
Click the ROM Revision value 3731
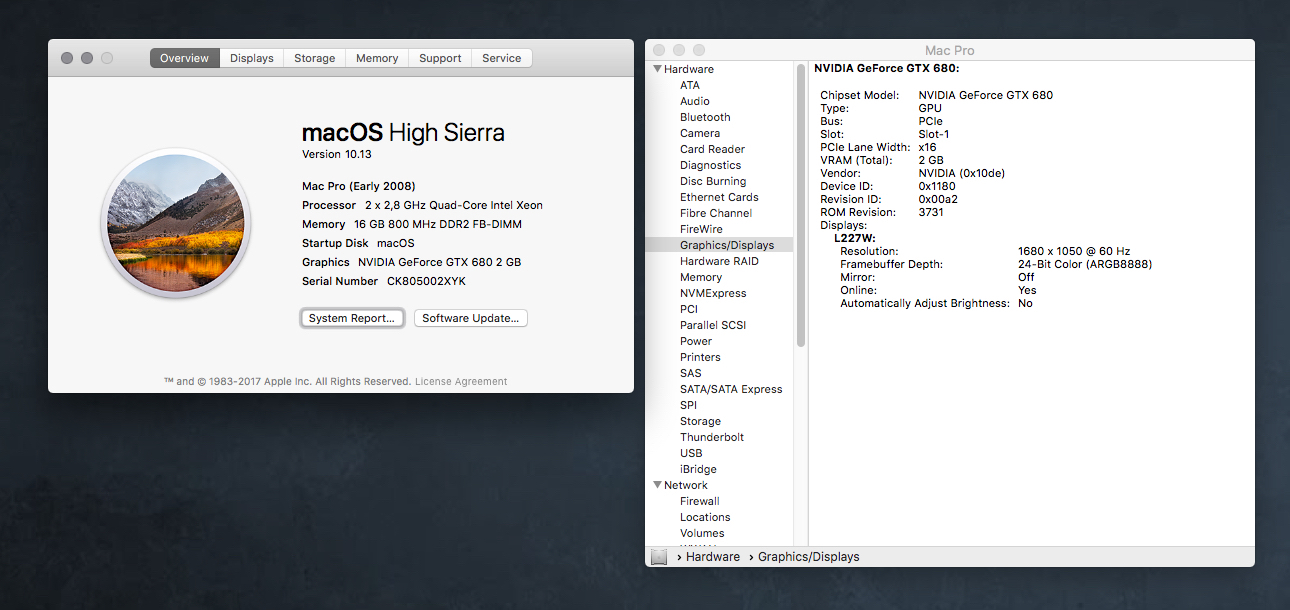click(x=931, y=212)
